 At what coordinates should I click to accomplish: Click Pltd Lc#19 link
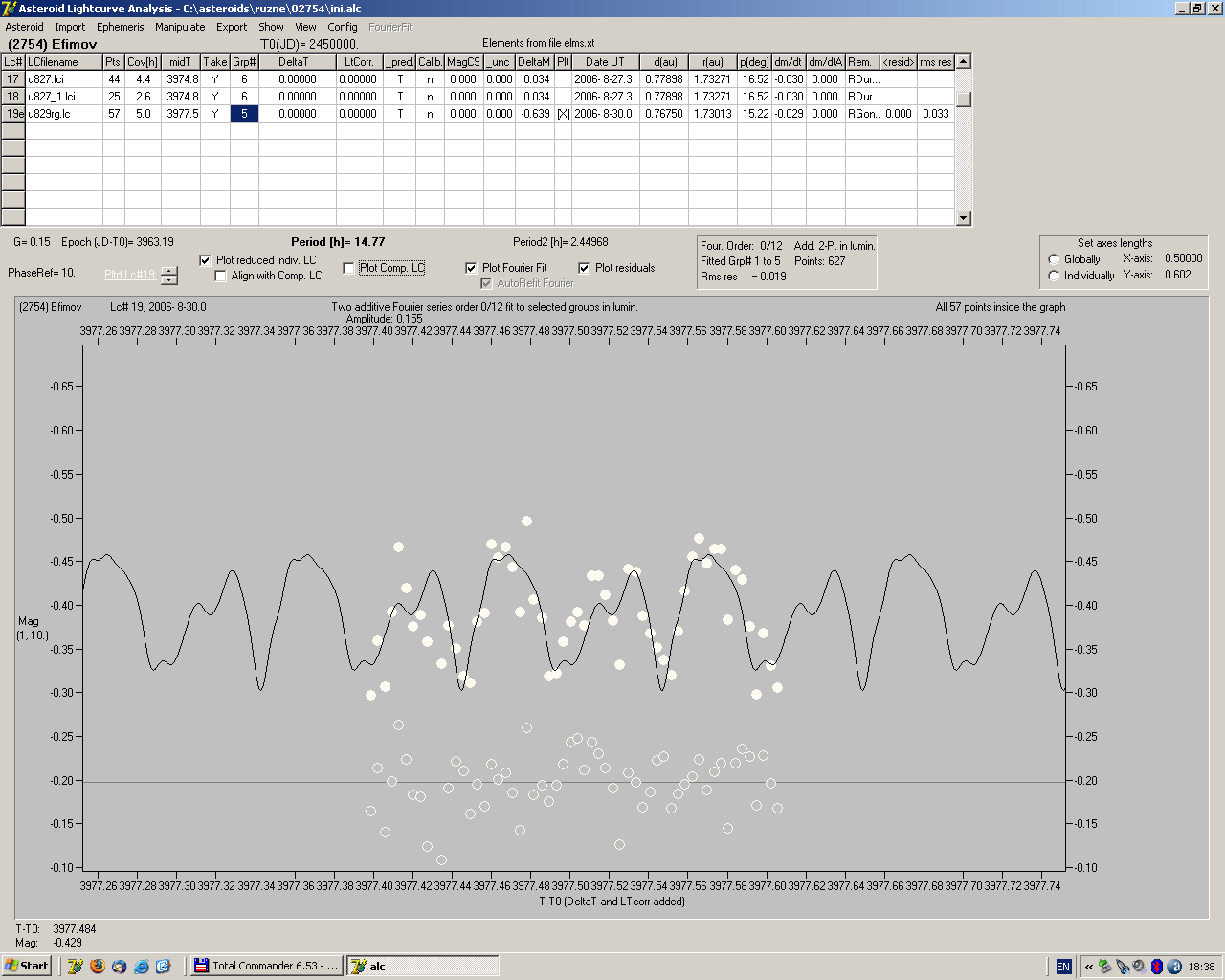pyautogui.click(x=130, y=275)
